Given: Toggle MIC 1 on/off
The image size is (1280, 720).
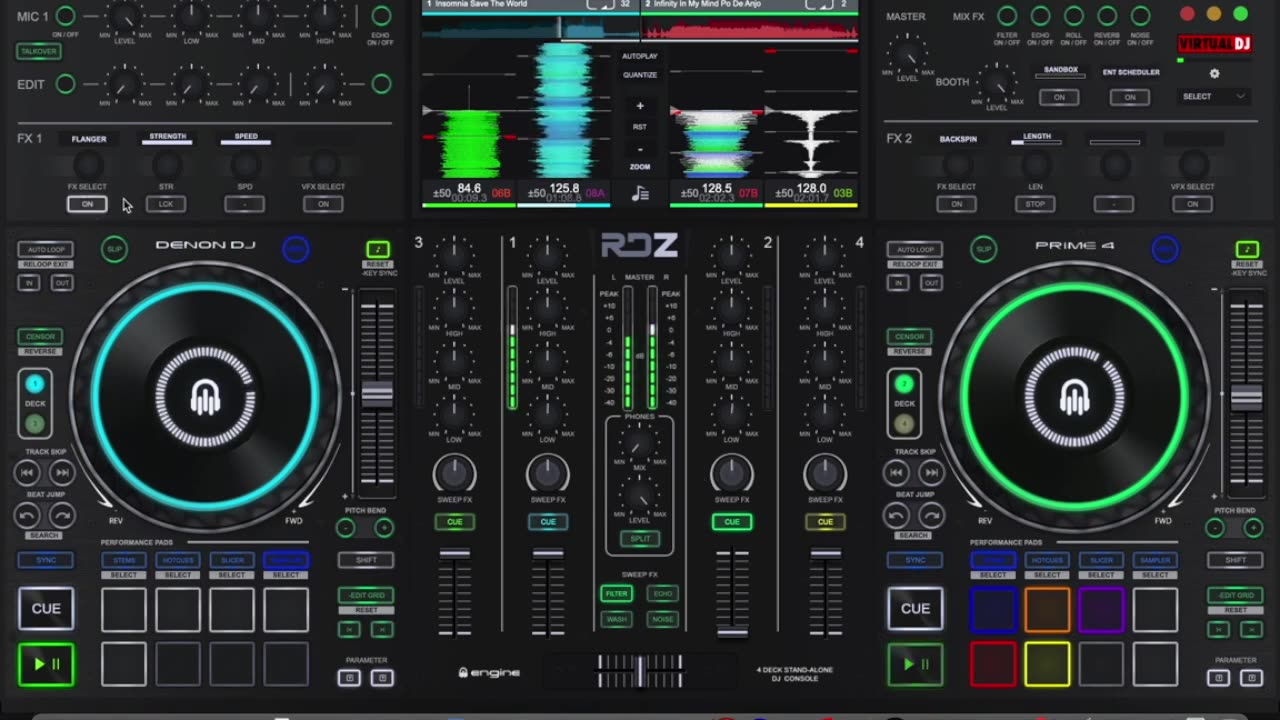Looking at the screenshot, I should coord(65,15).
